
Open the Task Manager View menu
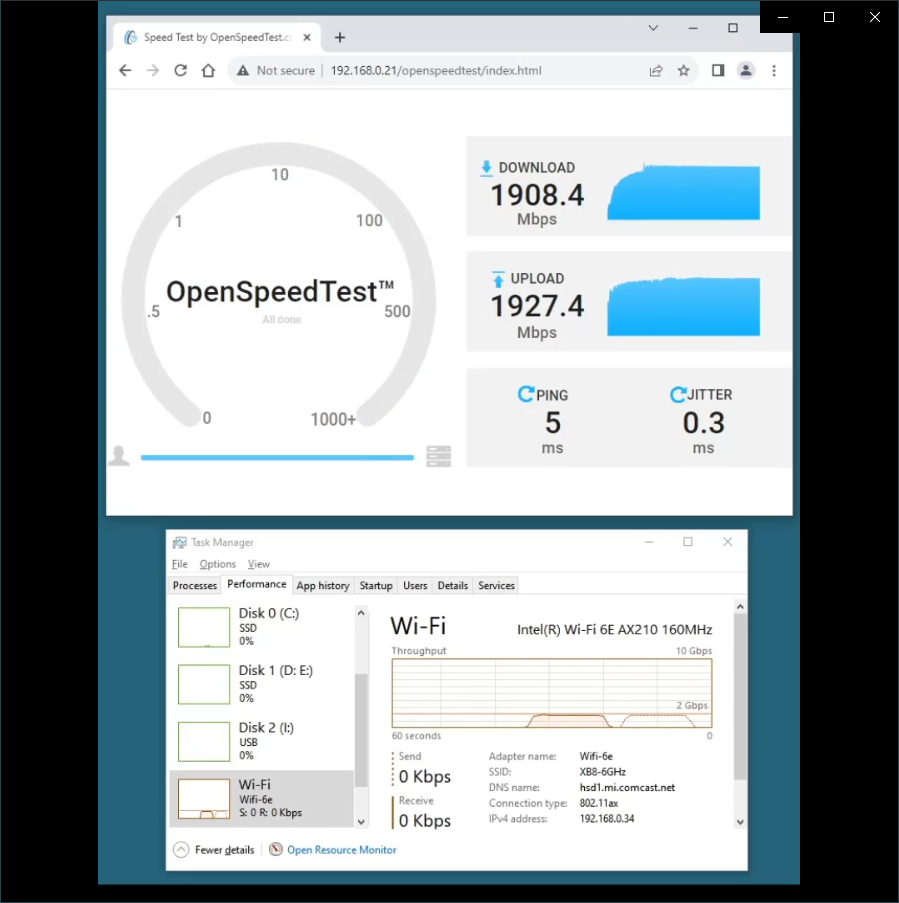point(259,564)
